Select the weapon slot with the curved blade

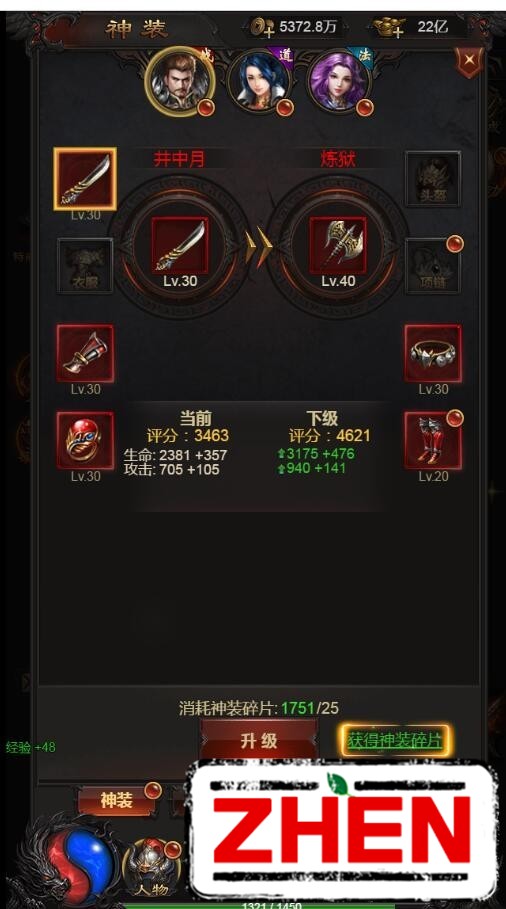point(85,179)
